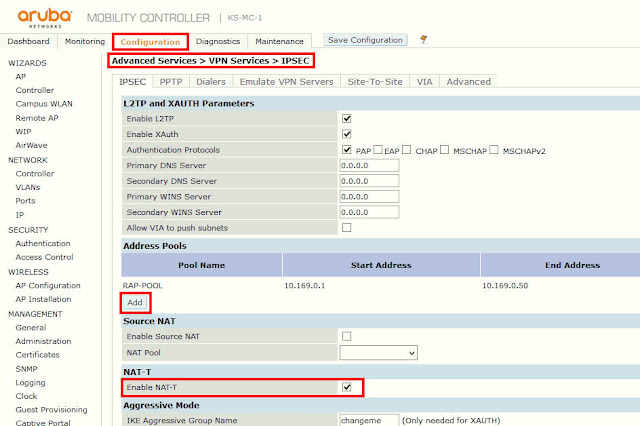Click the 10.169.0.50 end address
The width and height of the screenshot is (640, 426).
point(505,286)
